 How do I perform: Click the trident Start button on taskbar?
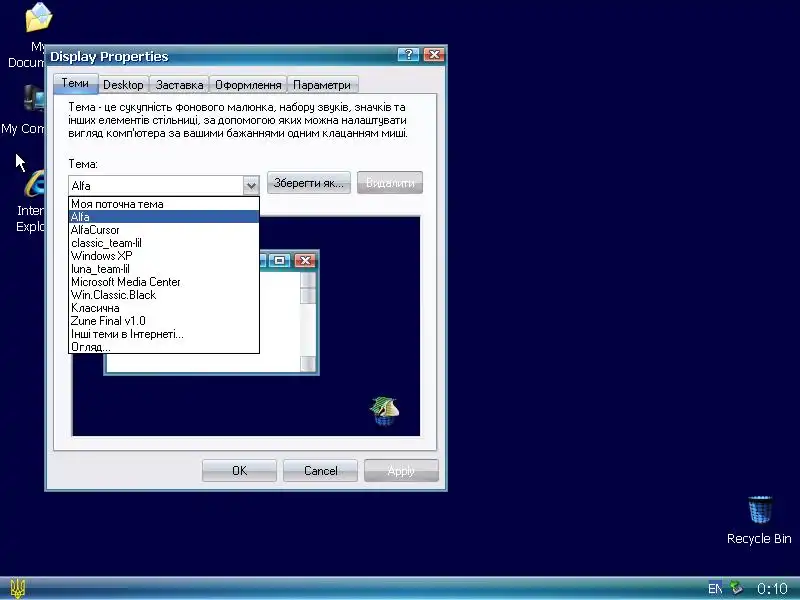(x=18, y=589)
